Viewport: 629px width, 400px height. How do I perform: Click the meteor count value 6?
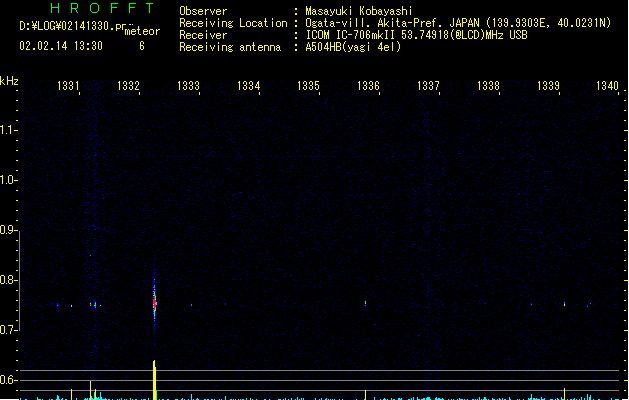tap(142, 46)
